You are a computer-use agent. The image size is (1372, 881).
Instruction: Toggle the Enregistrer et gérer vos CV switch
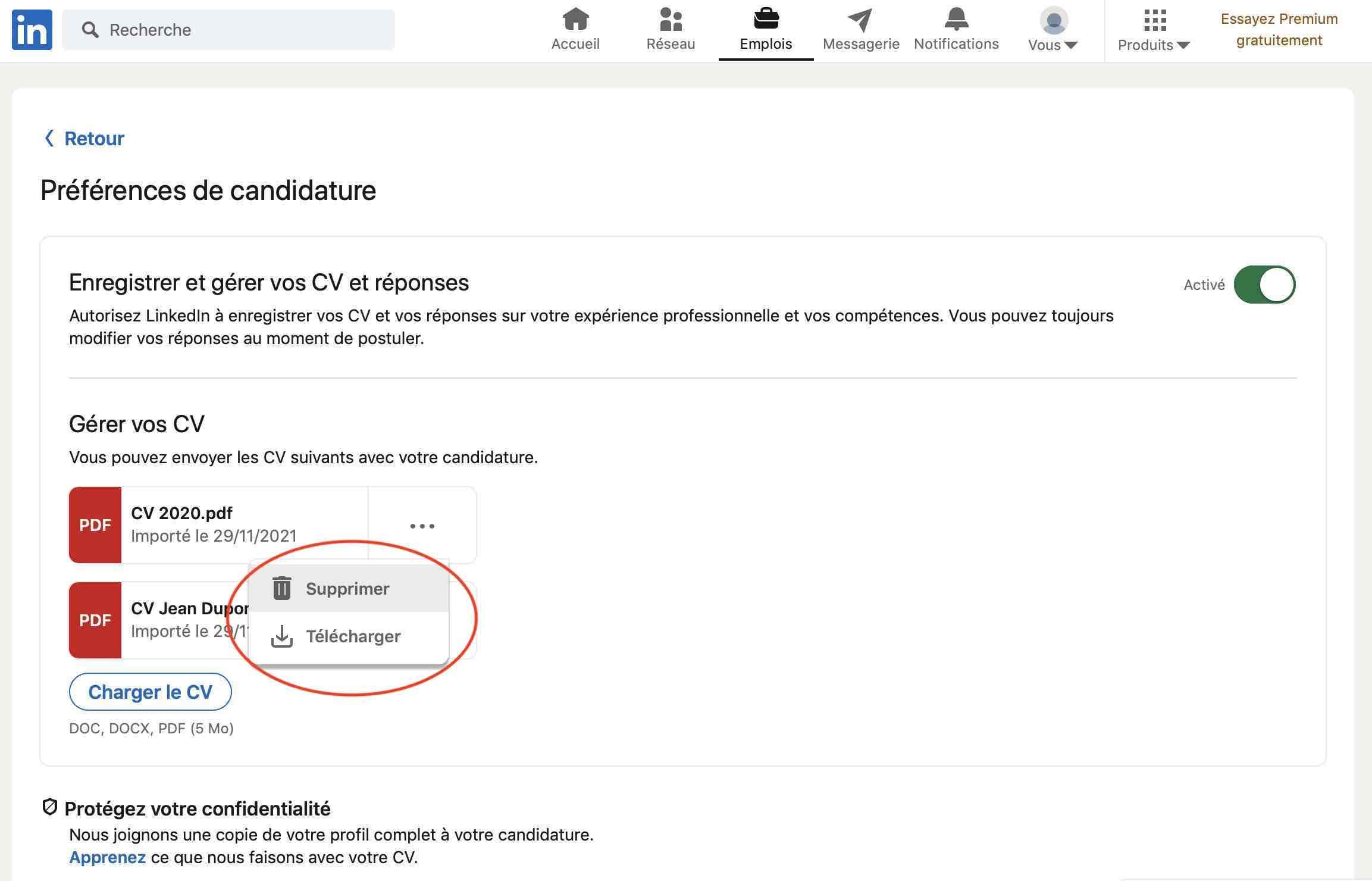point(1265,283)
